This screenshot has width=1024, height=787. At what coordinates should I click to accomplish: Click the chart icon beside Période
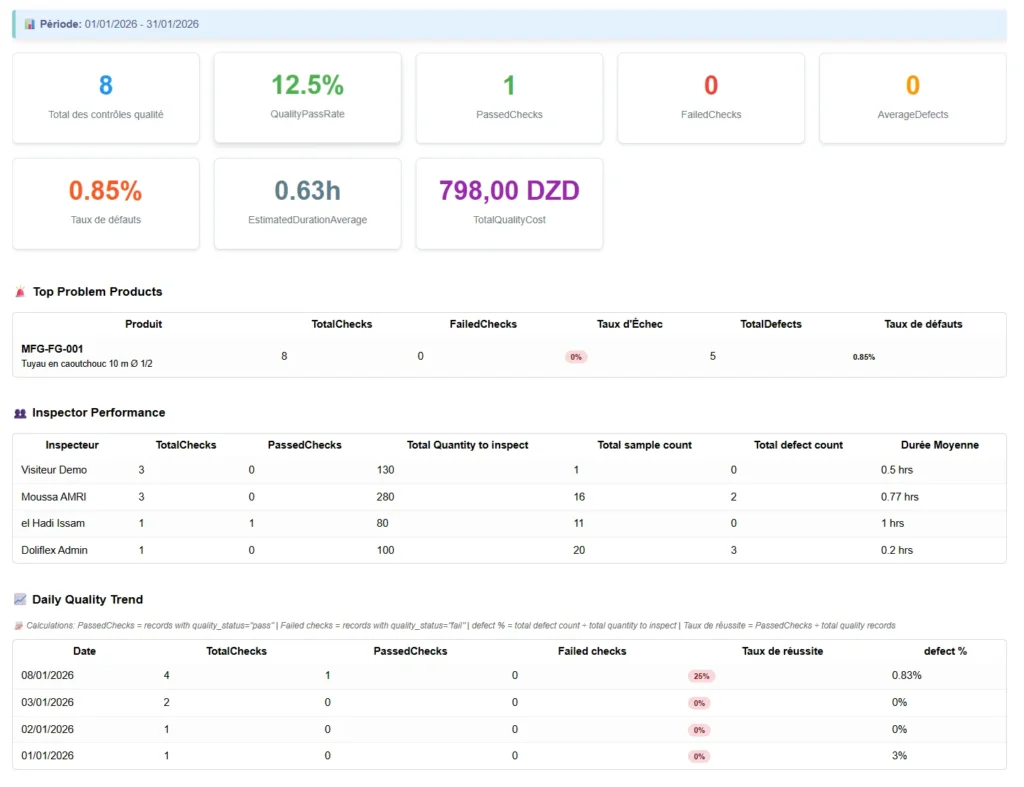pos(29,24)
